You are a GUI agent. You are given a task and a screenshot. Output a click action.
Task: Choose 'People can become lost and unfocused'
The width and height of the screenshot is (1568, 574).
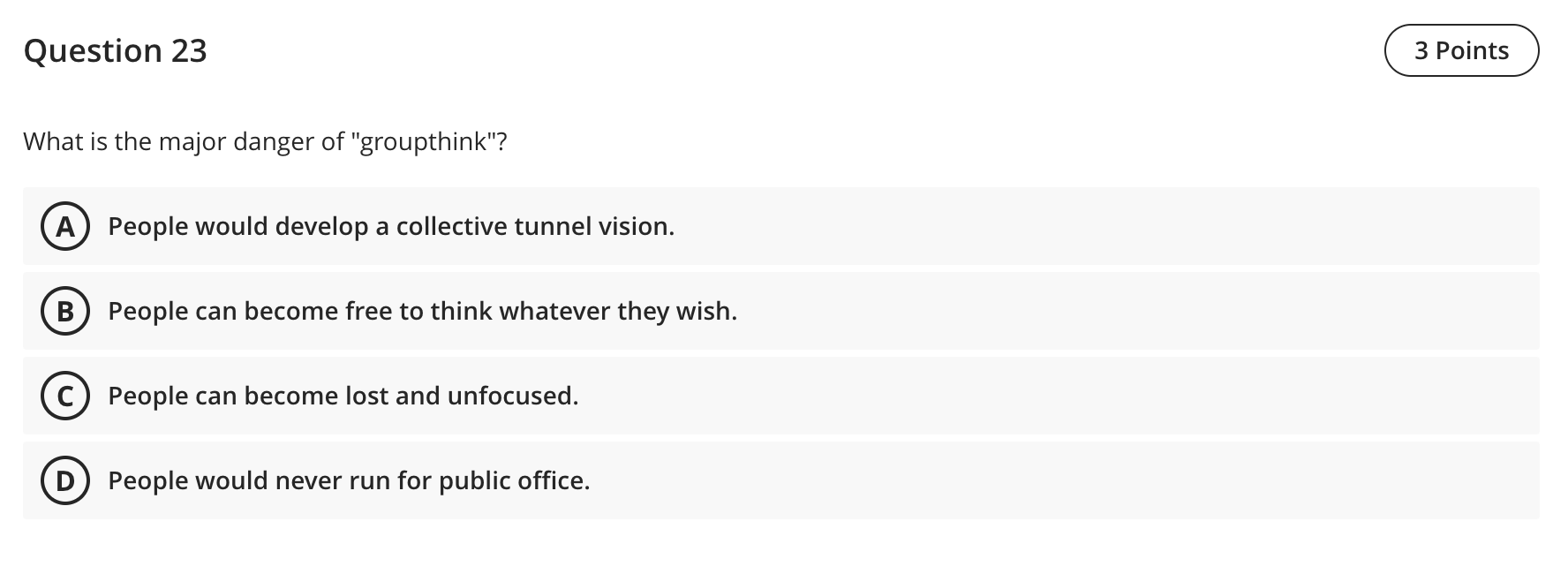click(x=343, y=396)
